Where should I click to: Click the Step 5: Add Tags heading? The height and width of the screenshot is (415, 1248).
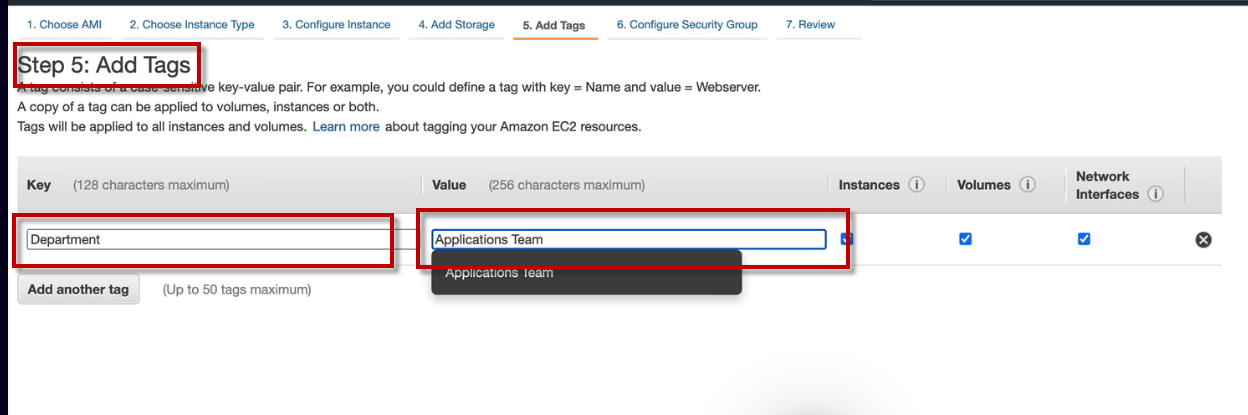click(104, 66)
